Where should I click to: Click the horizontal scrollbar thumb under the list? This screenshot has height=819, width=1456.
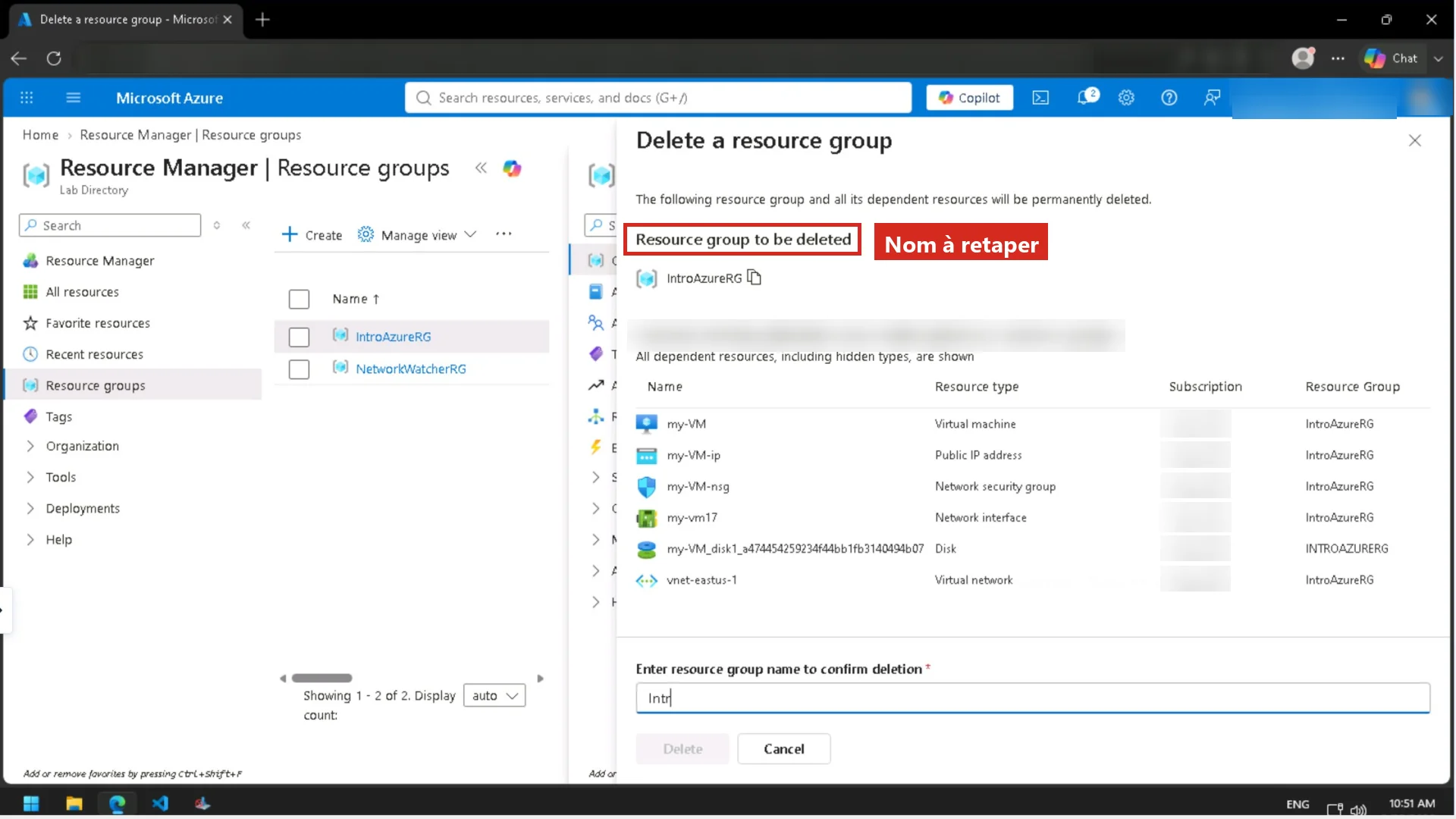coord(322,678)
